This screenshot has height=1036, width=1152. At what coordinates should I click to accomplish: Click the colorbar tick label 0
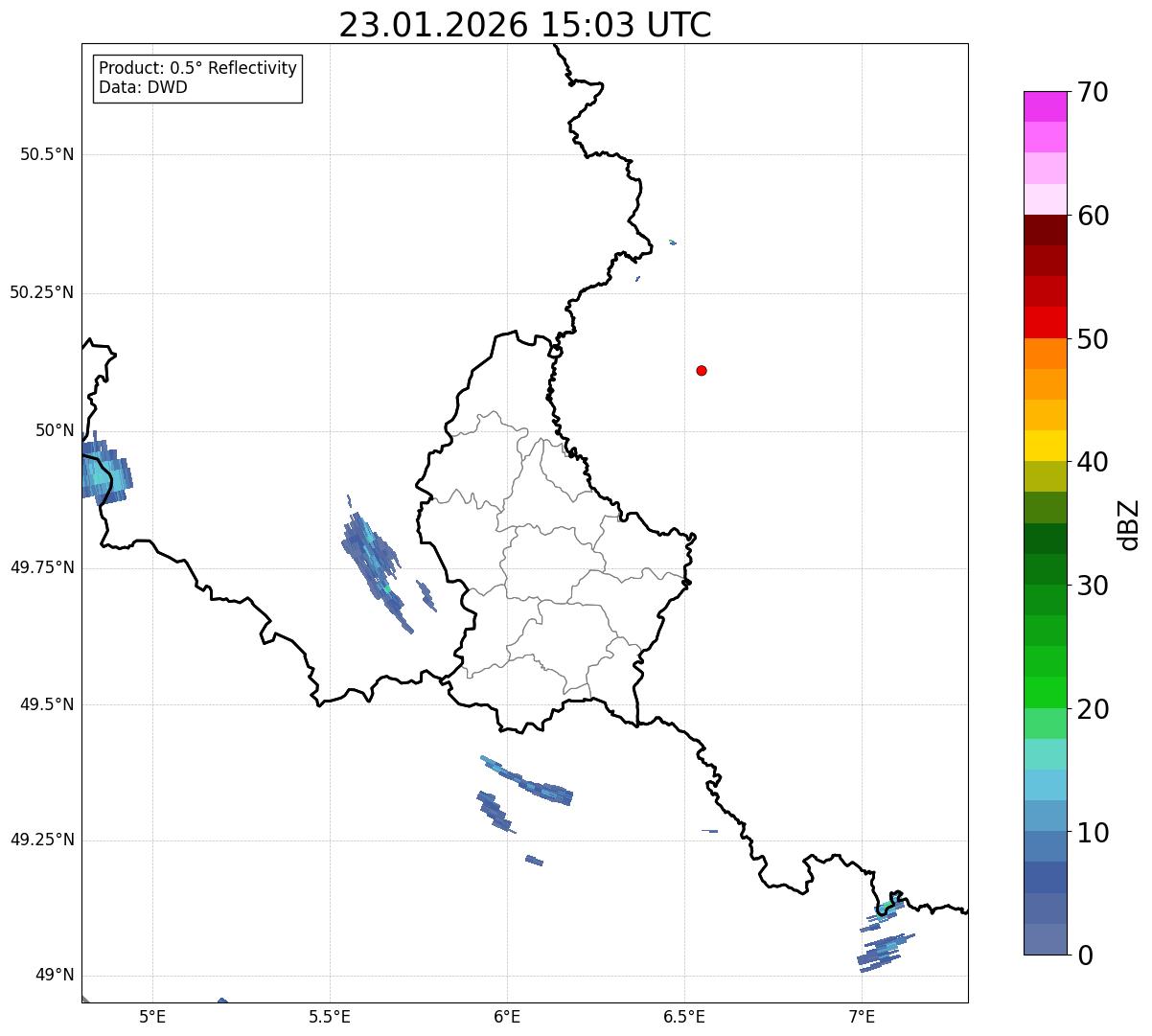(1085, 955)
